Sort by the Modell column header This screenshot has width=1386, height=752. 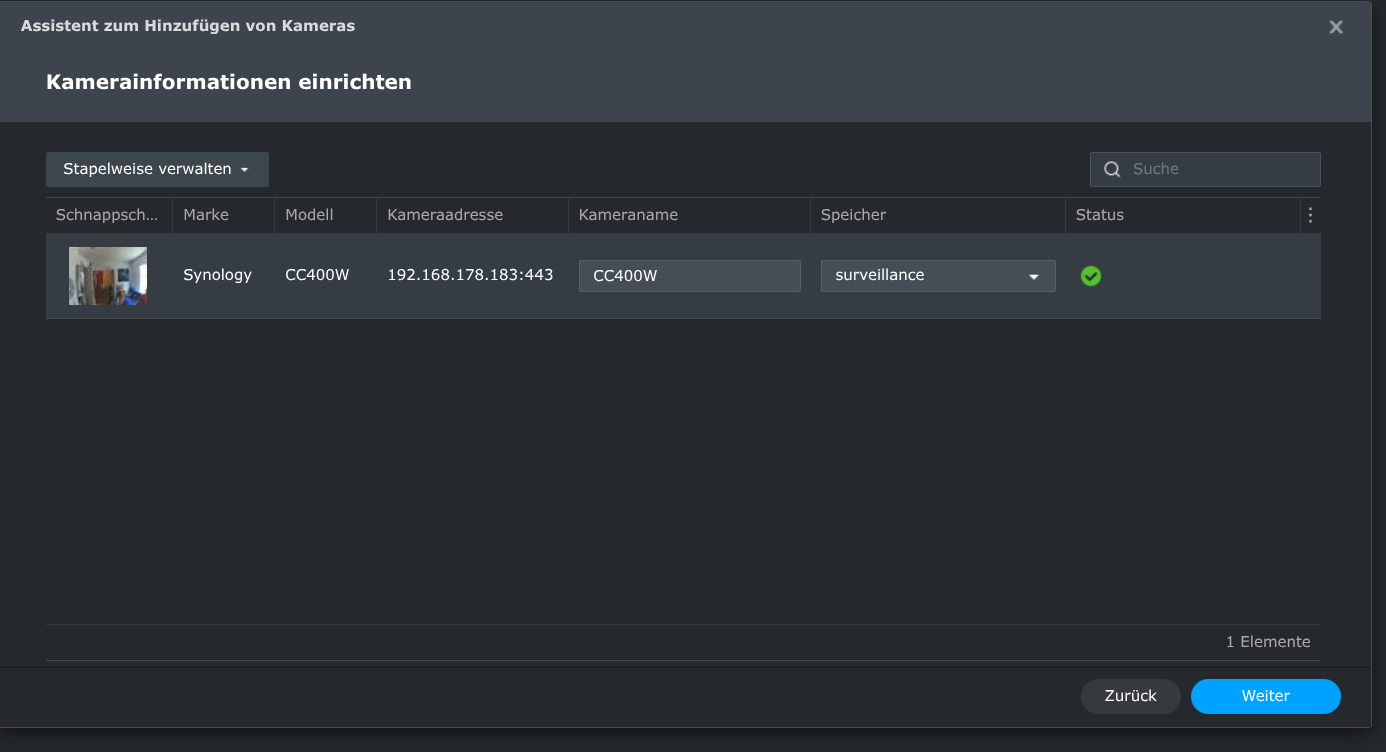[309, 215]
